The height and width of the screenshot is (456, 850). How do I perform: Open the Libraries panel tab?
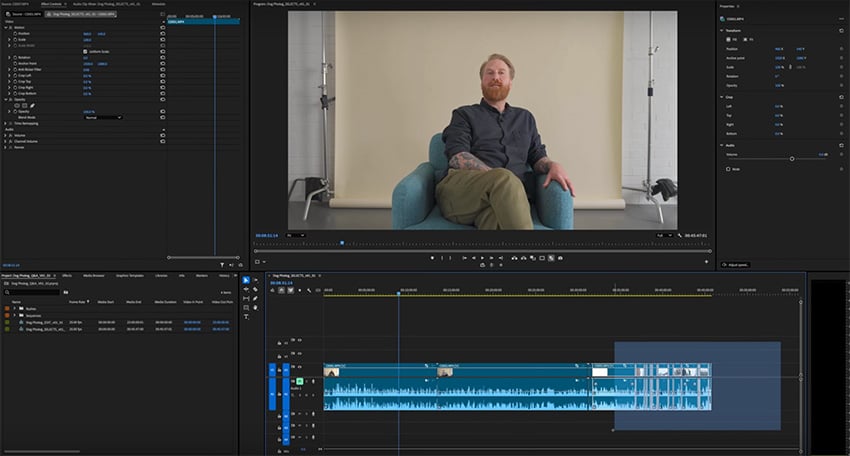coord(161,274)
